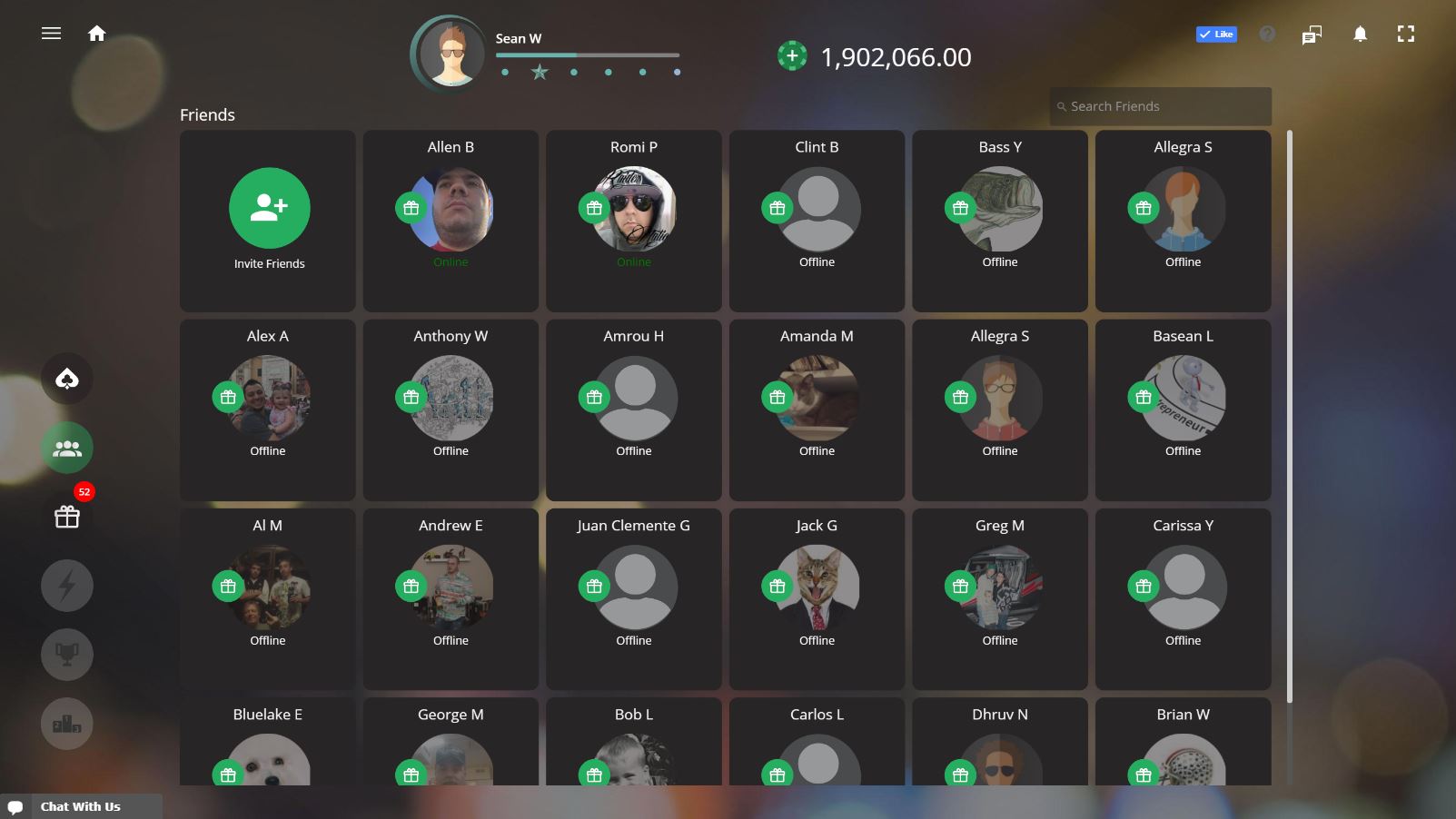
Task: Click the Facebook Like button
Action: tap(1216, 35)
